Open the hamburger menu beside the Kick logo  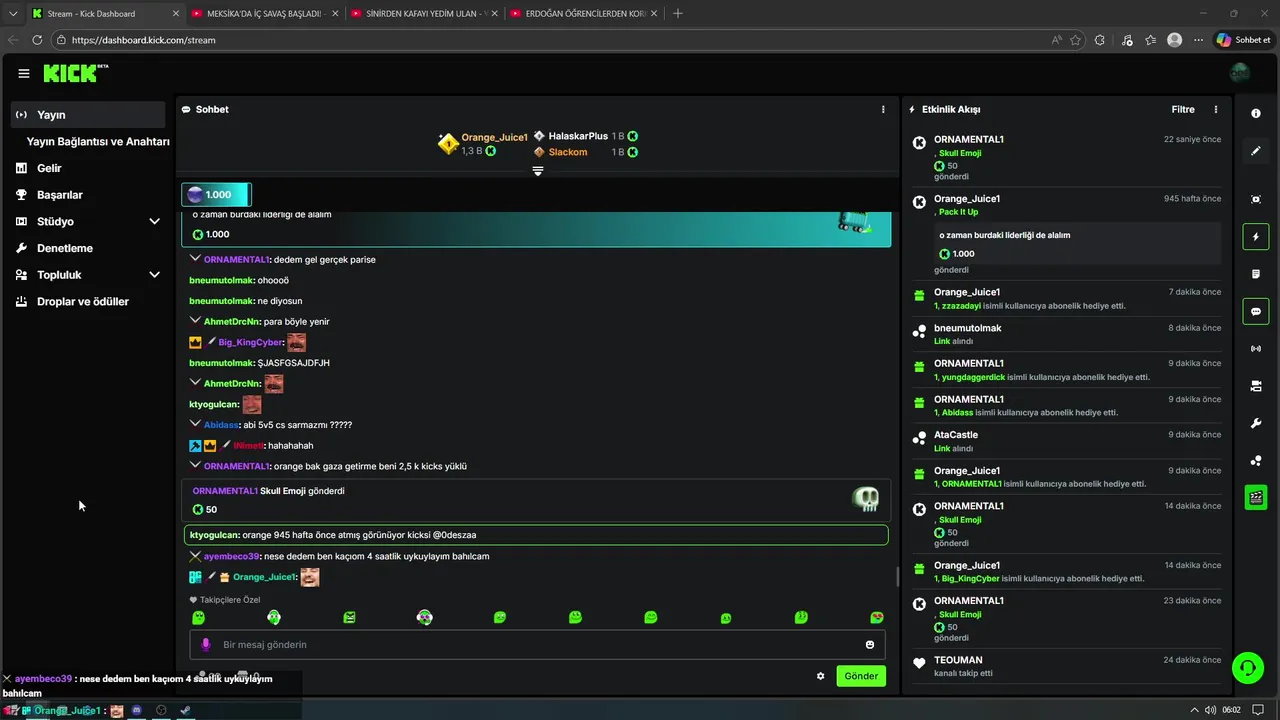click(x=24, y=73)
